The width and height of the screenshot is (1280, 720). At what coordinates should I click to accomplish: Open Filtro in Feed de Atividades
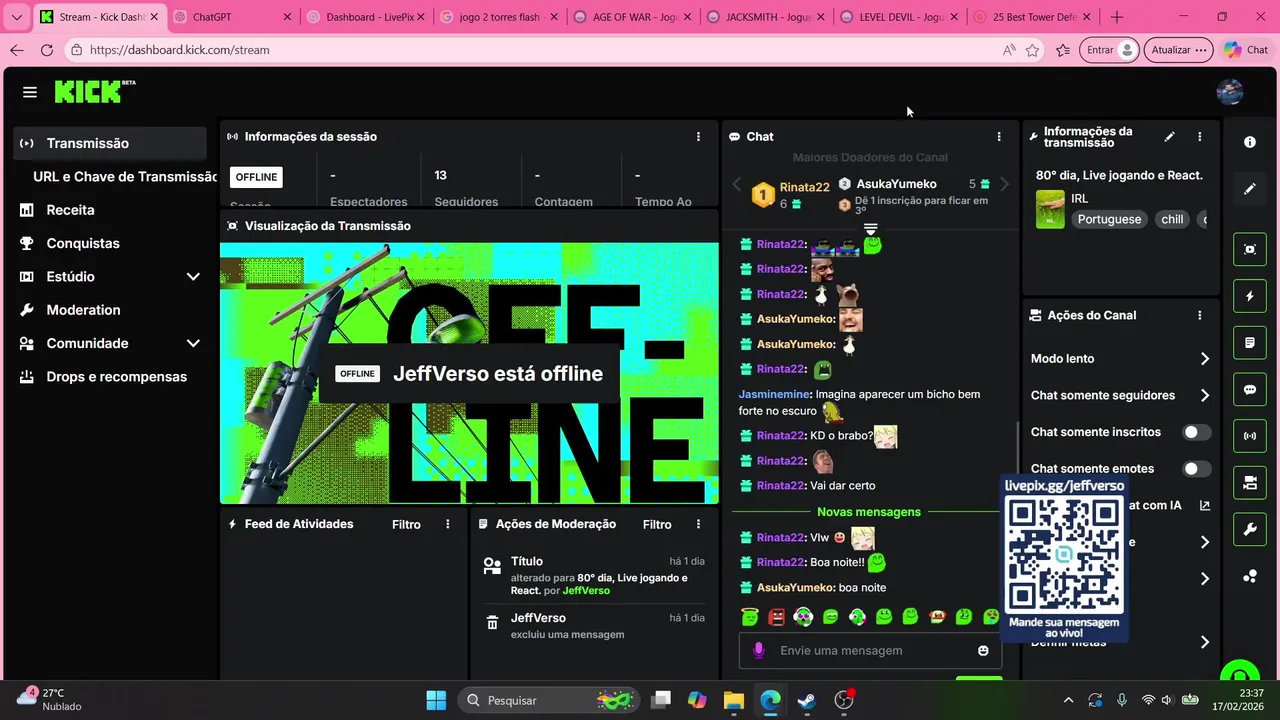pos(406,524)
